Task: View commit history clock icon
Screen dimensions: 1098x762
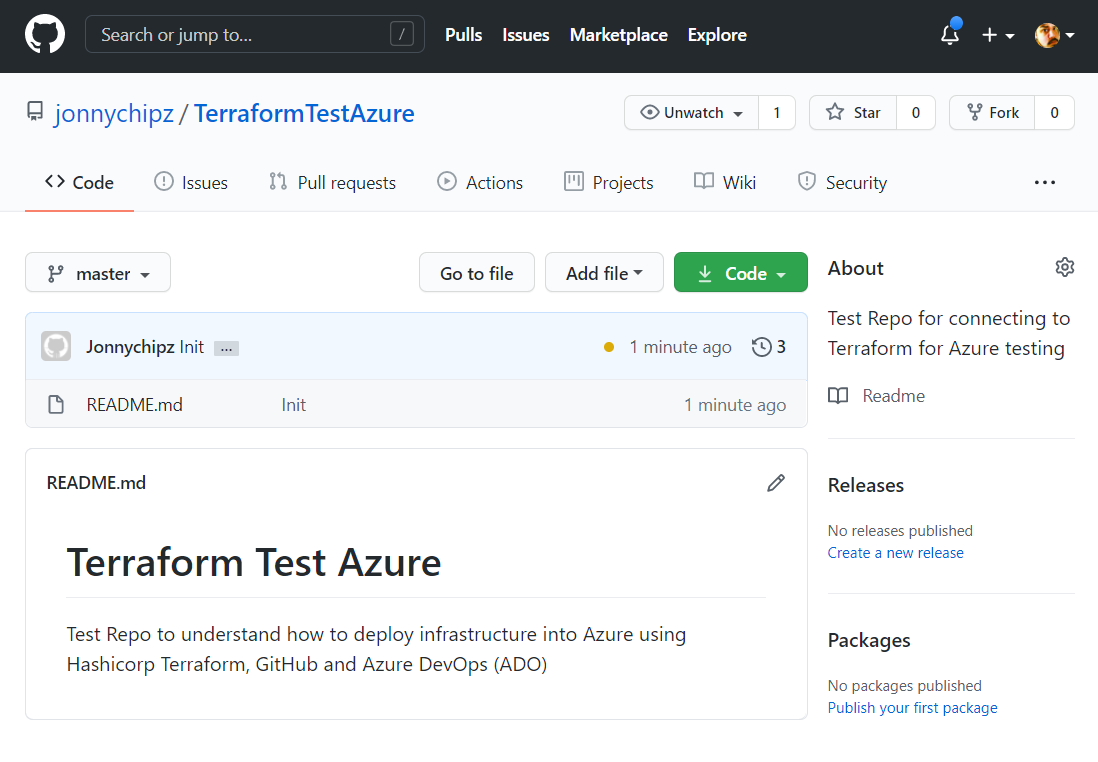Action: (x=762, y=347)
